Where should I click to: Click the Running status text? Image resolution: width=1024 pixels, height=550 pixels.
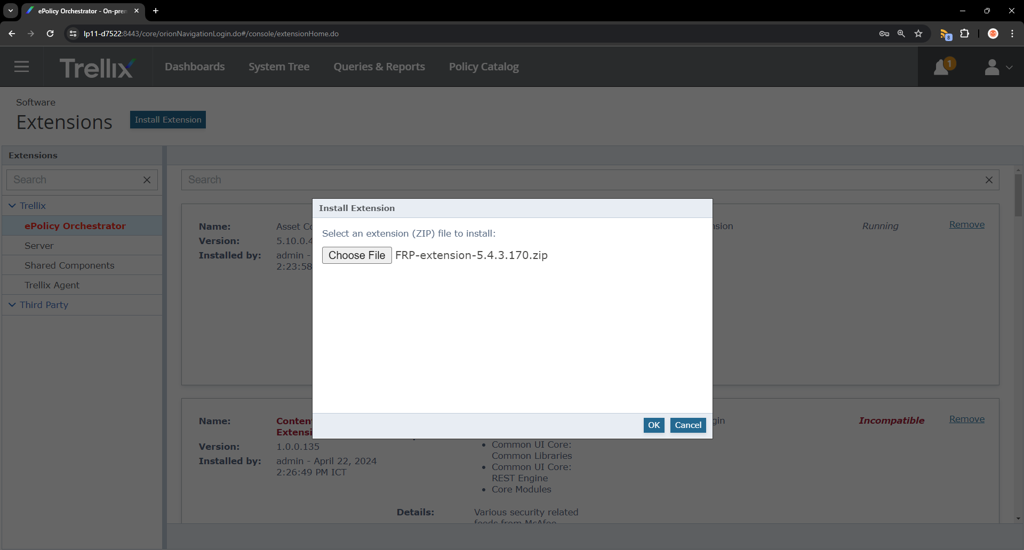coord(880,226)
